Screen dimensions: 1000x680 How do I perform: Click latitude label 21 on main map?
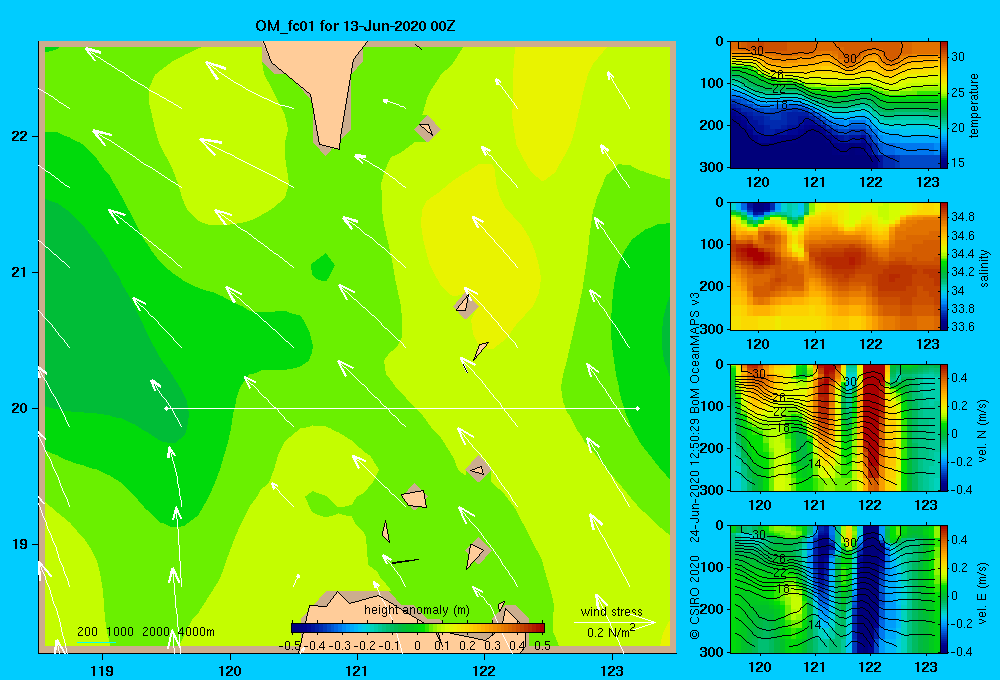[x=20, y=272]
